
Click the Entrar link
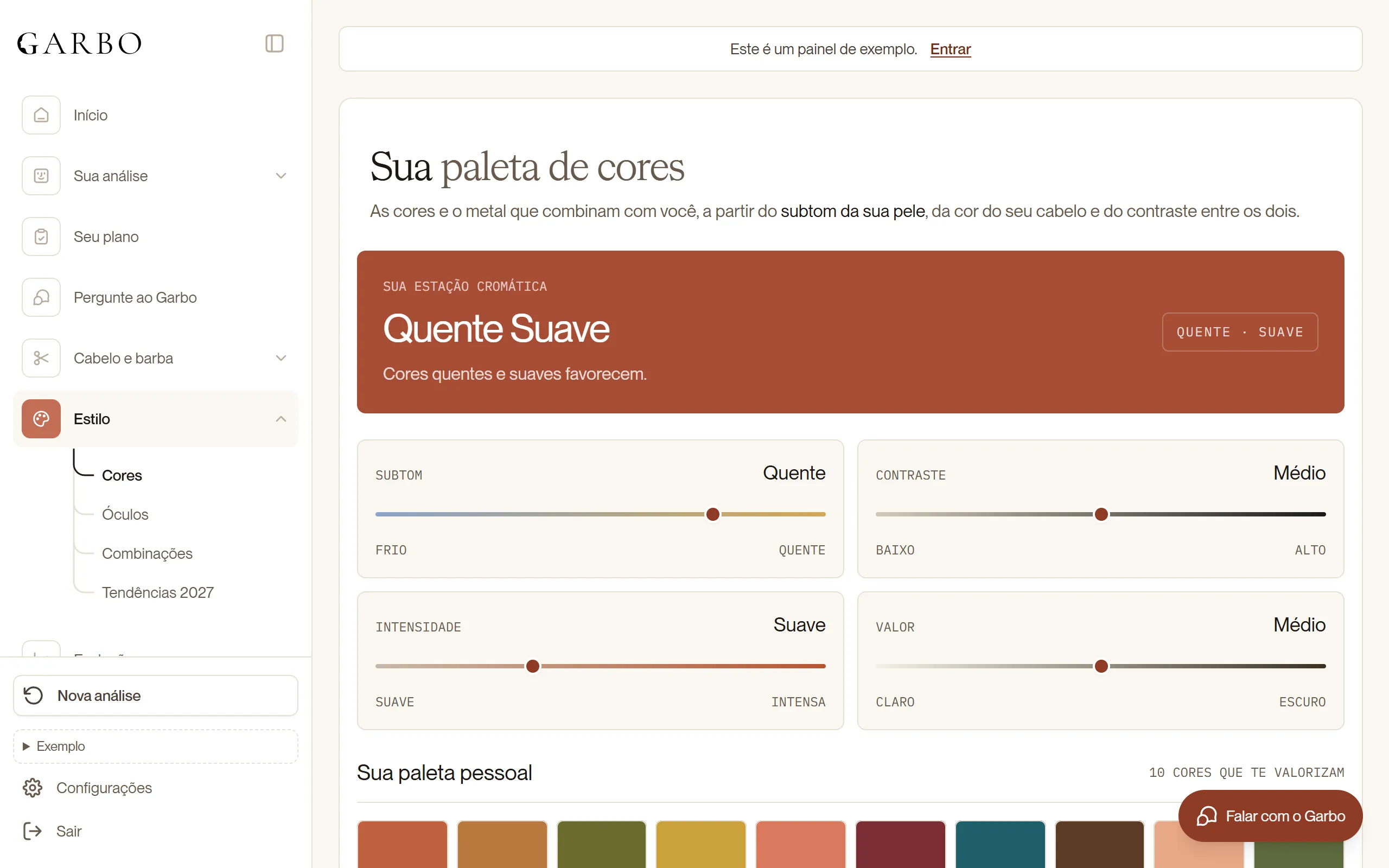click(x=951, y=49)
